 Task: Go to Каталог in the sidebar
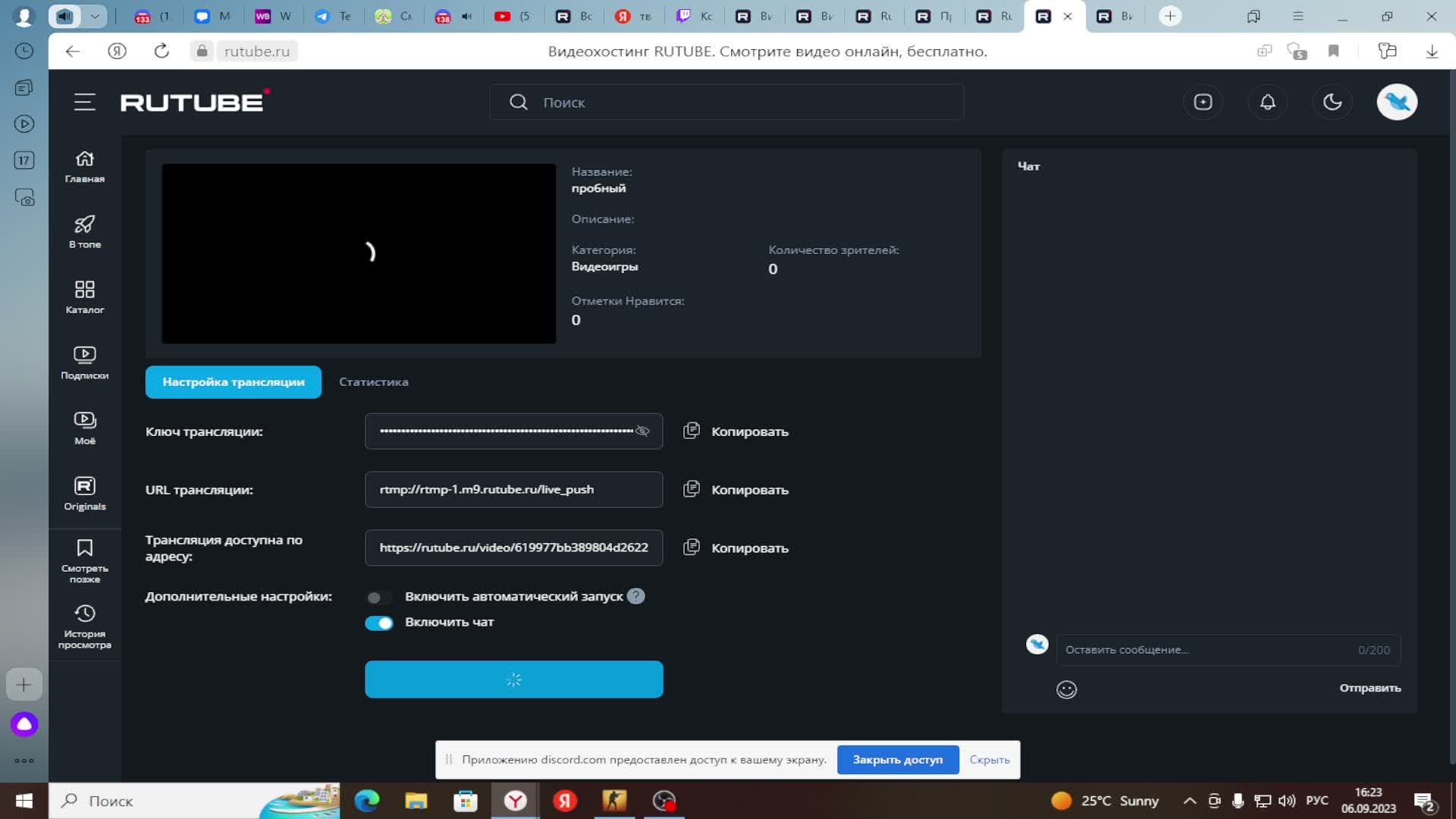point(84,297)
